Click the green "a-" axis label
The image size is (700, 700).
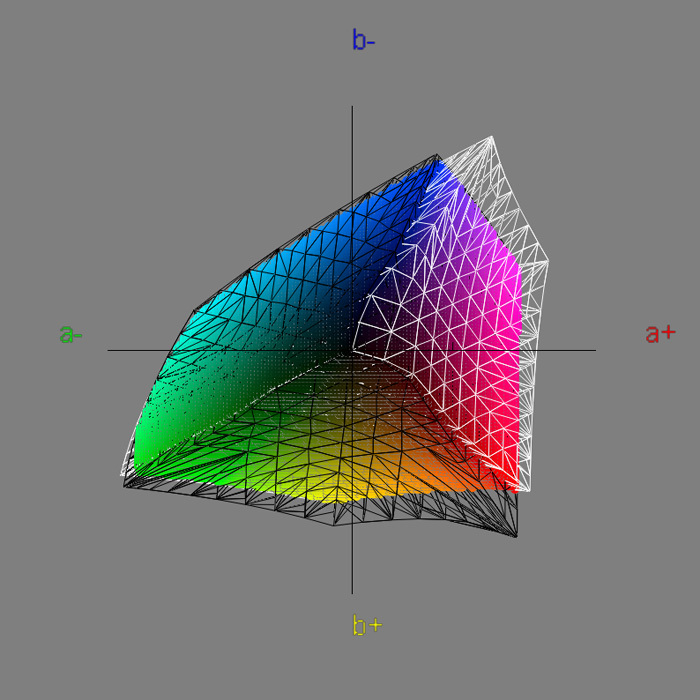(x=71, y=334)
